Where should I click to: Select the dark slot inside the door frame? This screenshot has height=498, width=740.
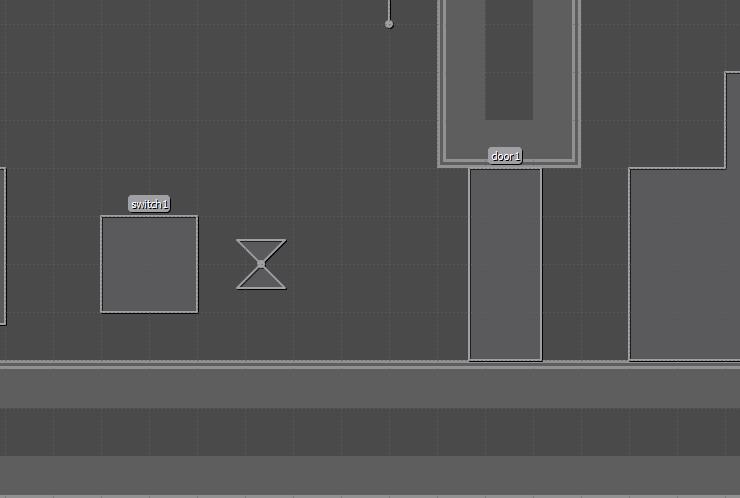coord(509,60)
